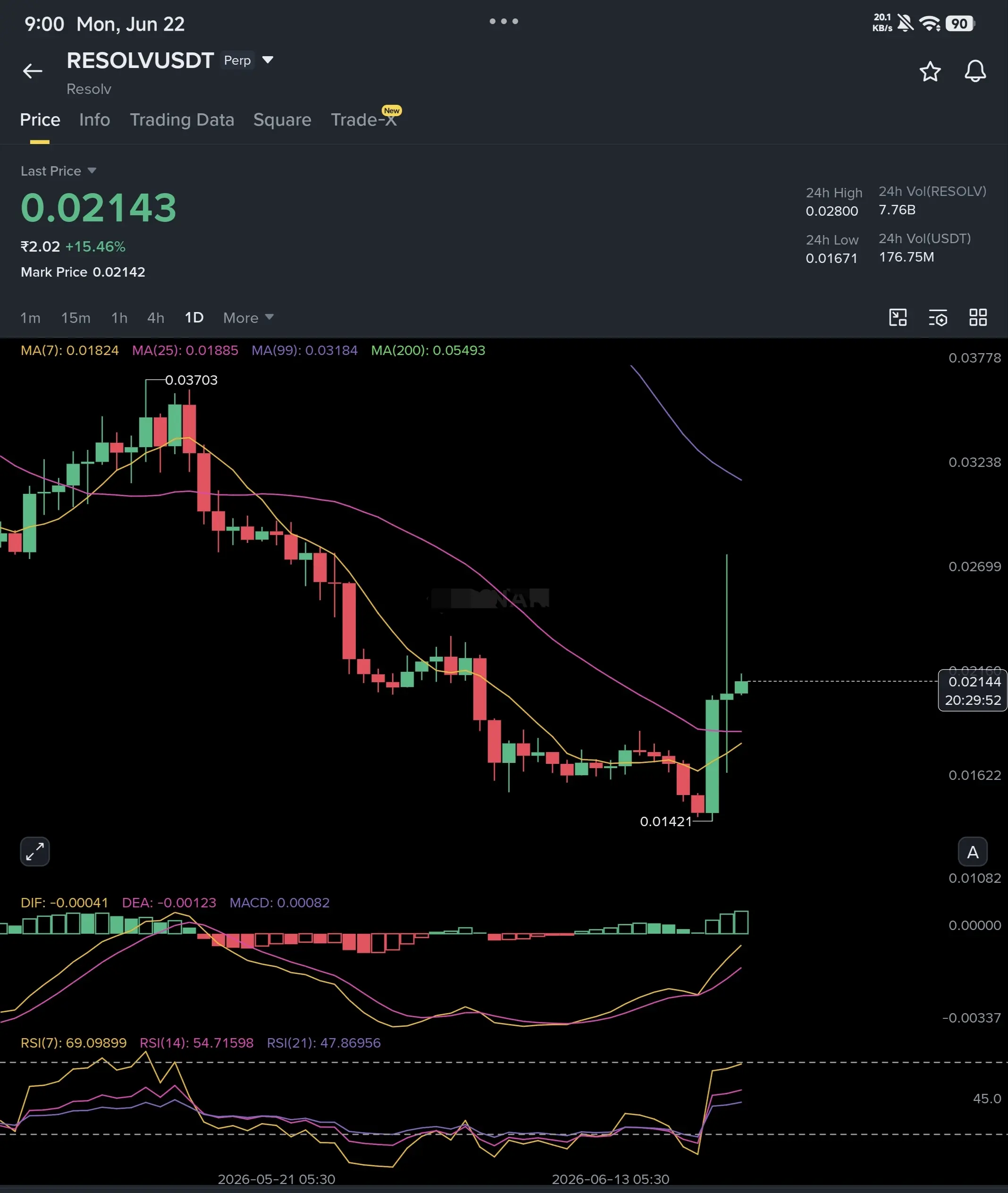This screenshot has width=1008, height=1193.
Task: Tap the ₹2.02 rupee price
Action: pos(40,246)
